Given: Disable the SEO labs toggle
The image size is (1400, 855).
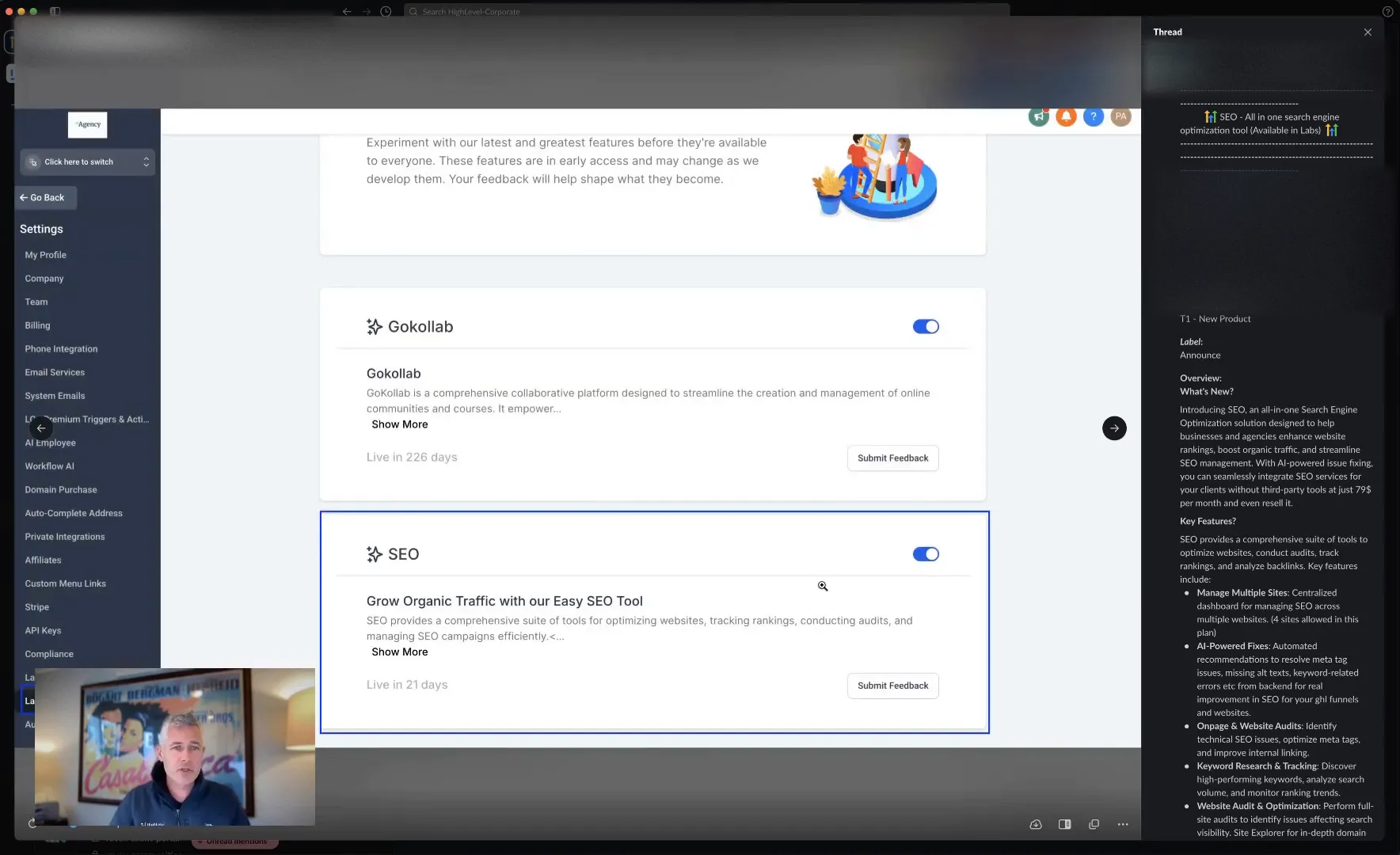Looking at the screenshot, I should click(x=926, y=554).
